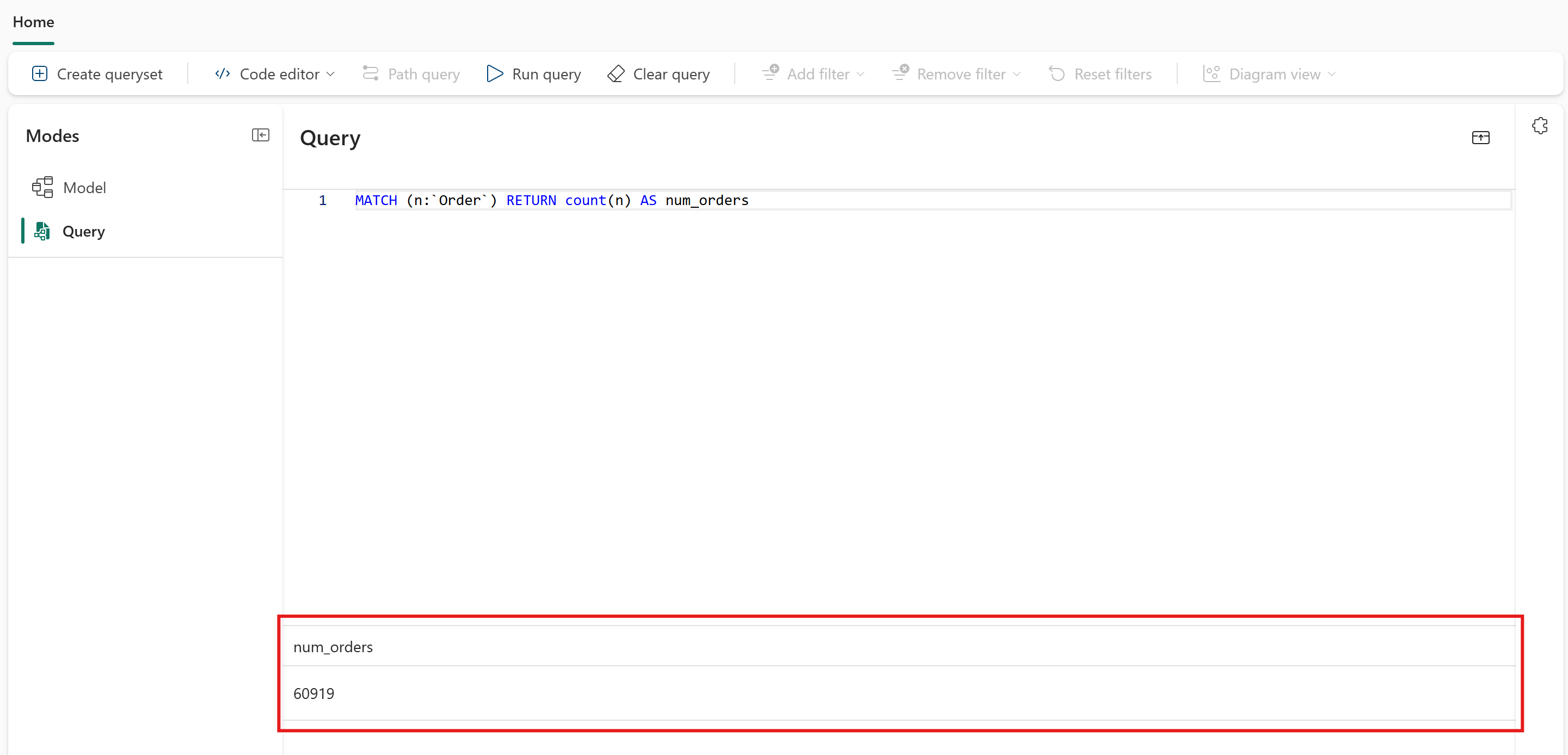Click the Code editor brackets icon
The image size is (1568, 755).
click(222, 73)
